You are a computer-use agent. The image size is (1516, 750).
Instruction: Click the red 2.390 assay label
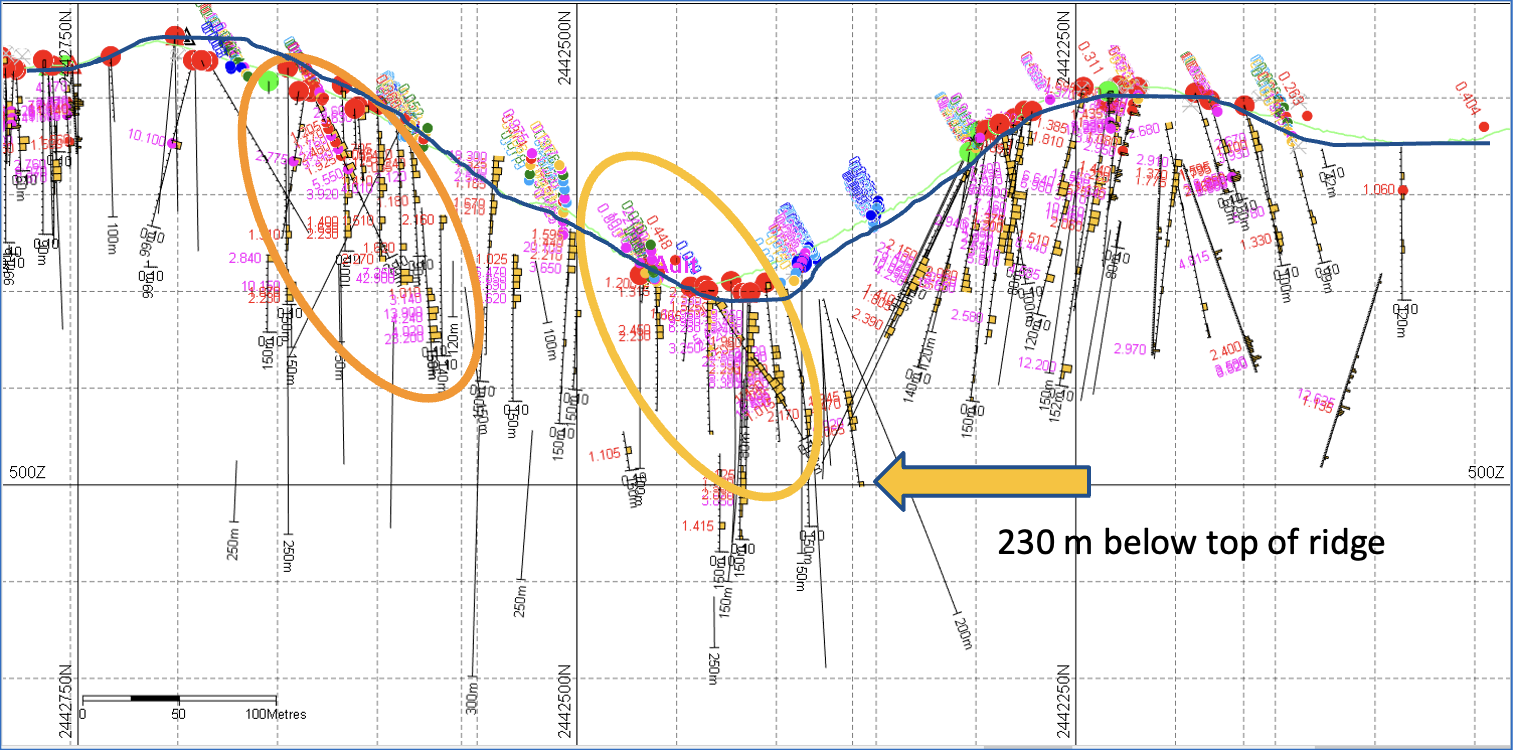[868, 321]
